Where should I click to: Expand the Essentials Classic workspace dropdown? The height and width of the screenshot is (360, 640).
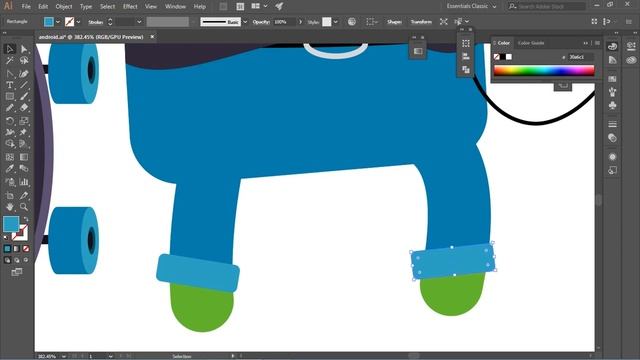(x=471, y=7)
